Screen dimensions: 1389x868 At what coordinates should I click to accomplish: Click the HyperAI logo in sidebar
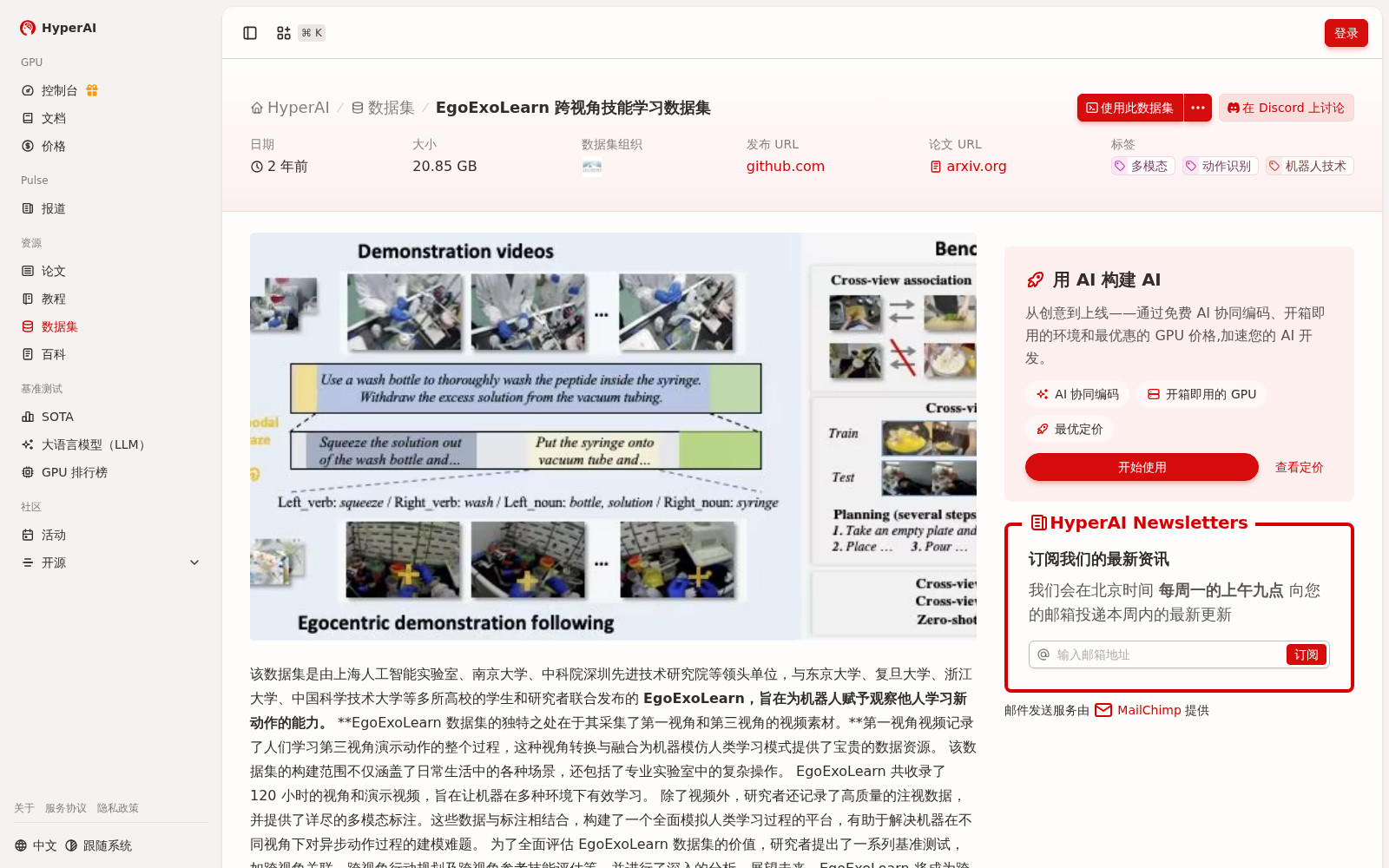coord(58,28)
